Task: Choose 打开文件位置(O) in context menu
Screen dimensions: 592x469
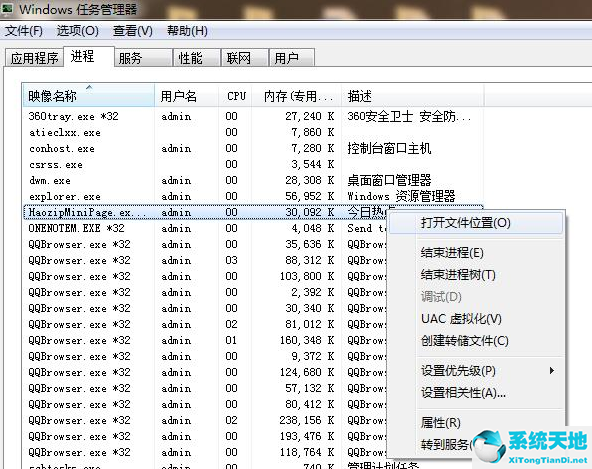Action: pos(476,223)
